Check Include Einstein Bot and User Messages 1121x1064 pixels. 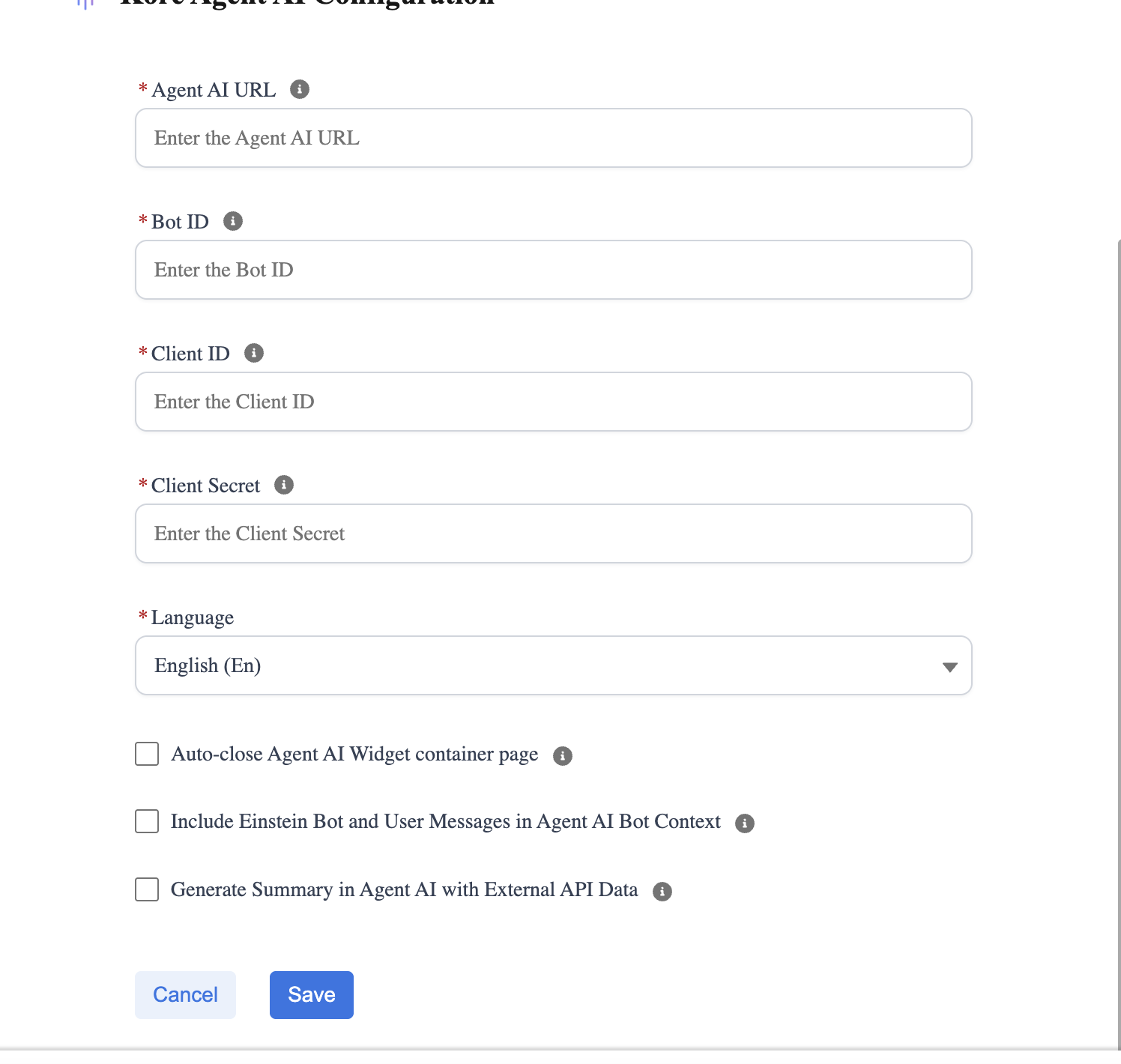coord(147,821)
